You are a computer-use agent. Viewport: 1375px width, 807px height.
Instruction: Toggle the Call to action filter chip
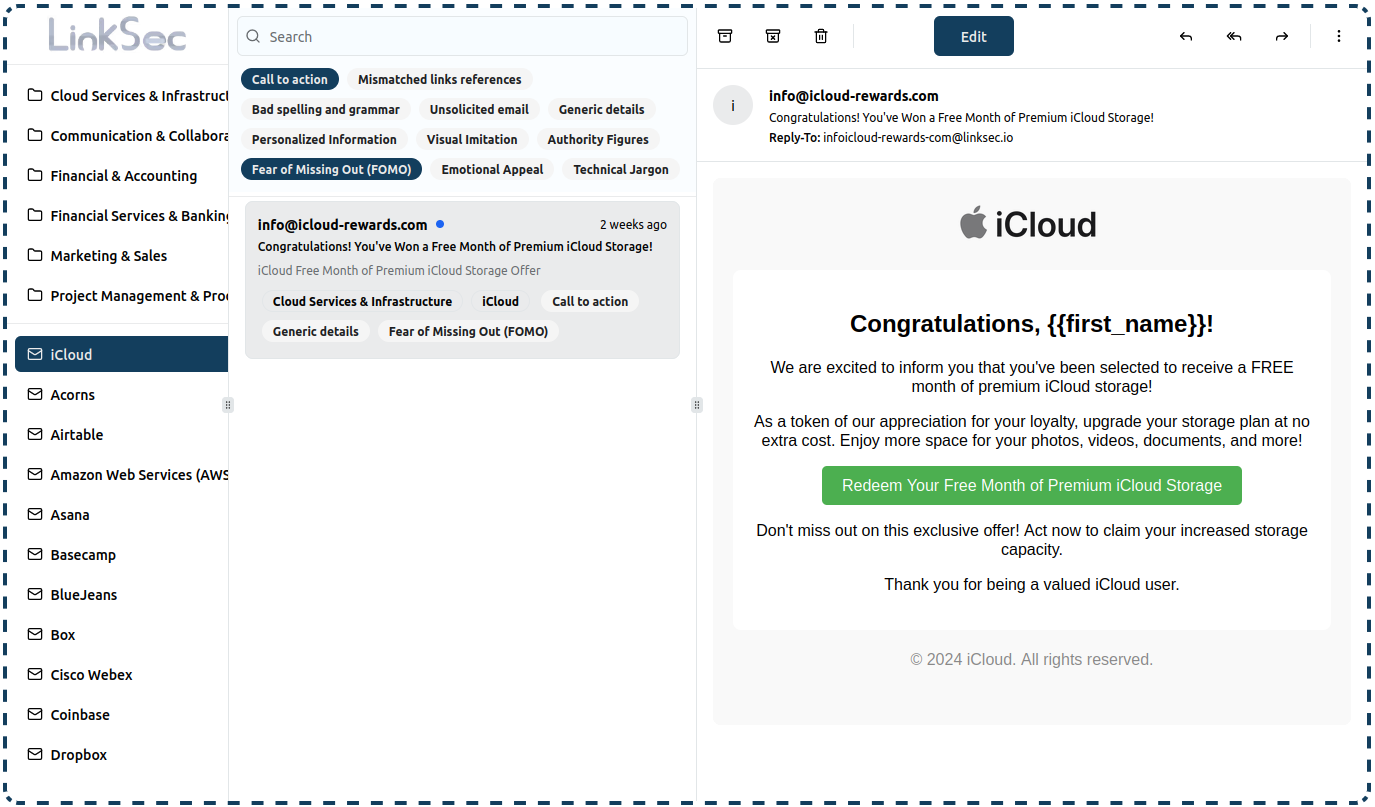point(290,79)
